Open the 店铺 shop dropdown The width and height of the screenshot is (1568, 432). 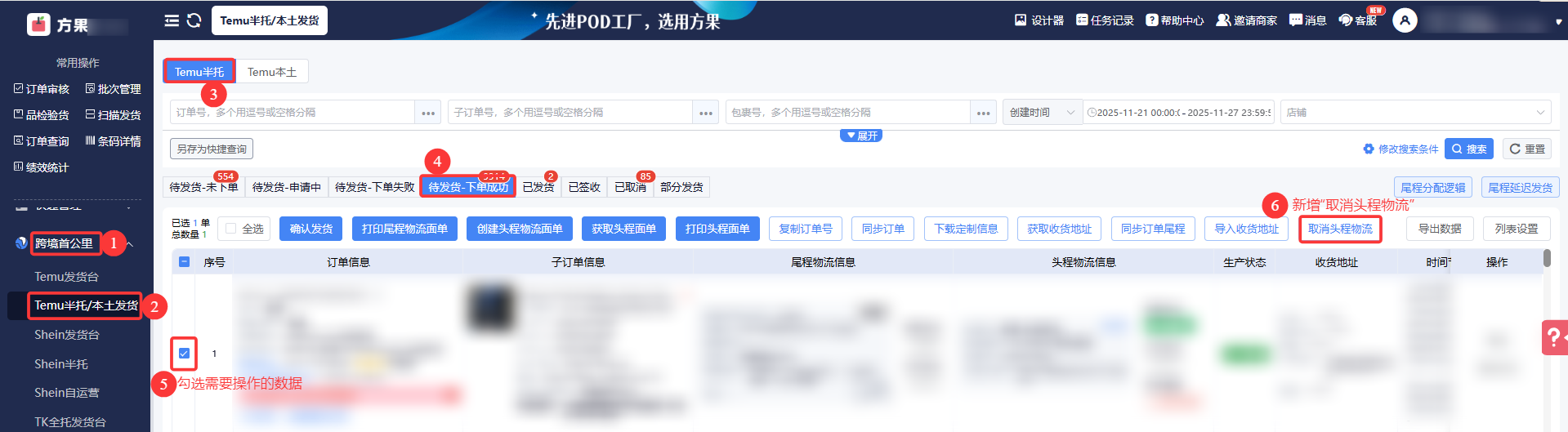[1415, 113]
